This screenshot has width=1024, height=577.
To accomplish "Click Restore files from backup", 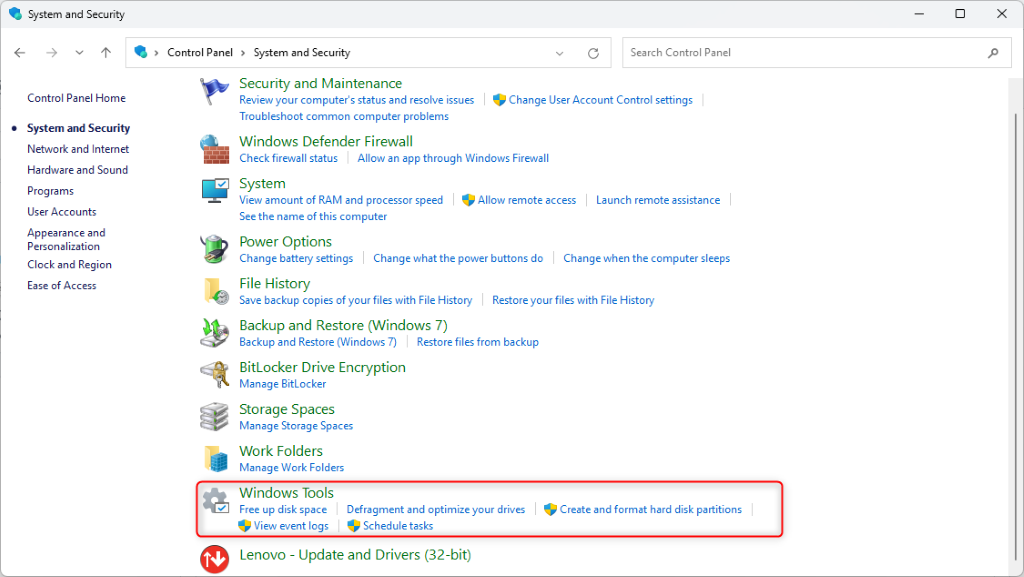I will (477, 342).
